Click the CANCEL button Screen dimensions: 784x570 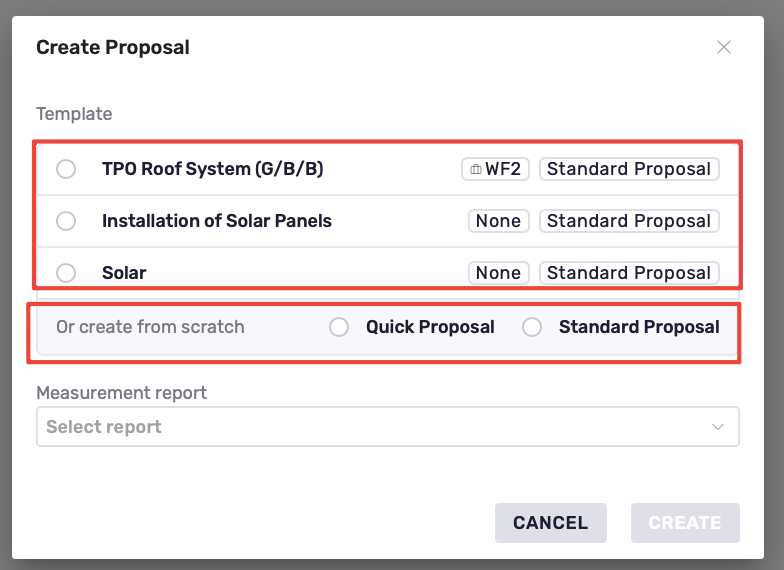point(550,522)
